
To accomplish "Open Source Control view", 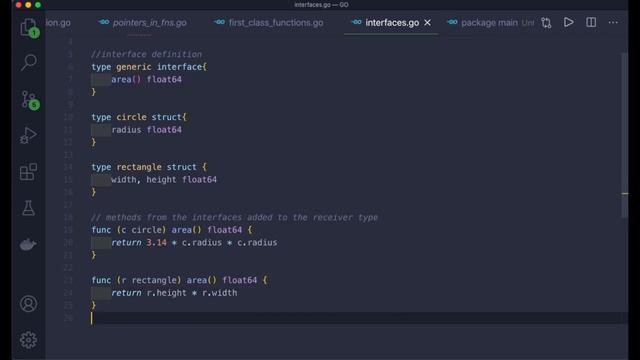I will coord(29,99).
